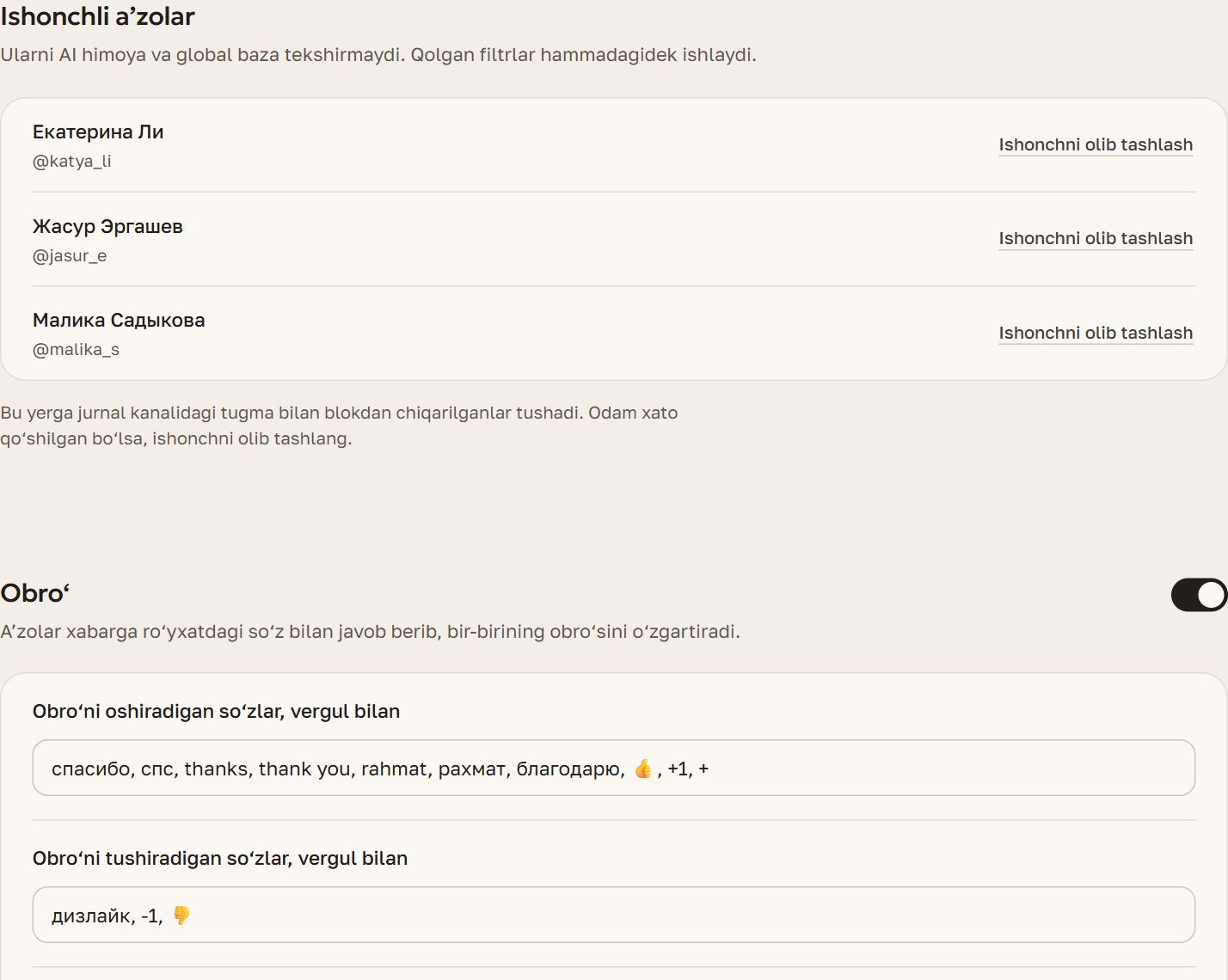Click the Obro'ni tushiradigan so'zlar label

click(220, 858)
